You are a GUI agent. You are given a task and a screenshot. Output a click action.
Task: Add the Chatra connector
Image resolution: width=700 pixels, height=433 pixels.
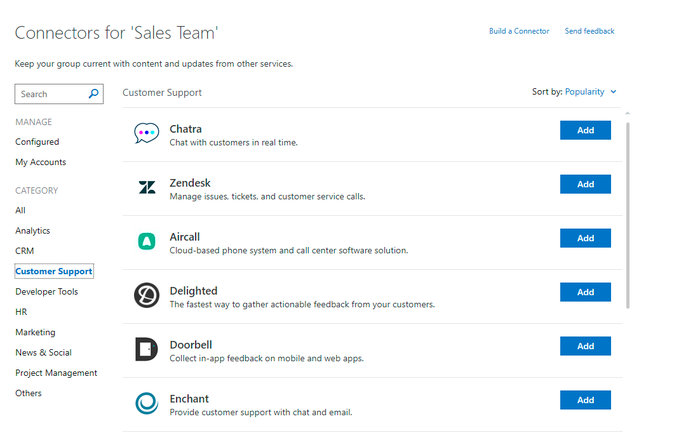tap(585, 130)
